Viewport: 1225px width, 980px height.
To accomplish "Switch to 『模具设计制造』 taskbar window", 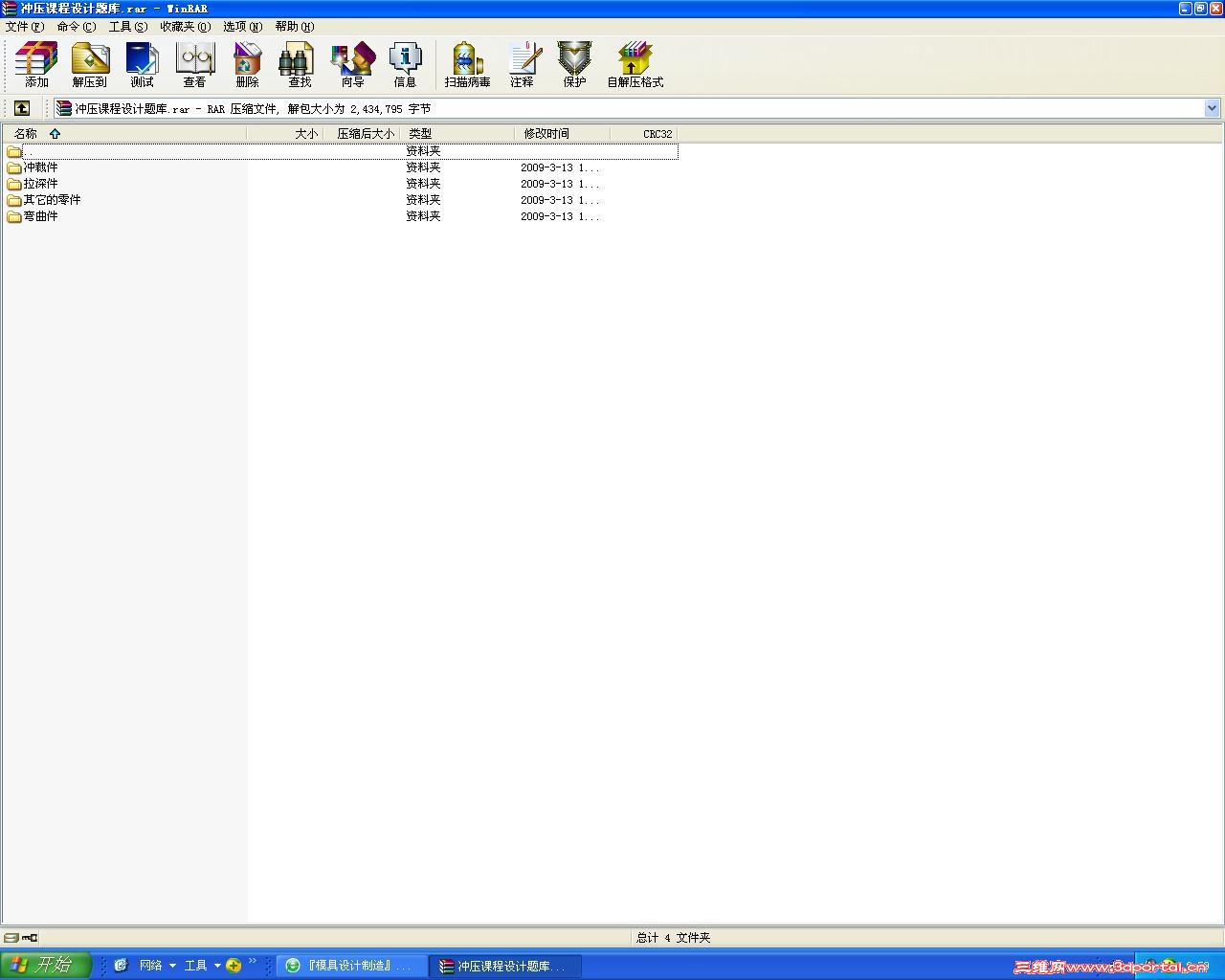I will click(x=351, y=966).
